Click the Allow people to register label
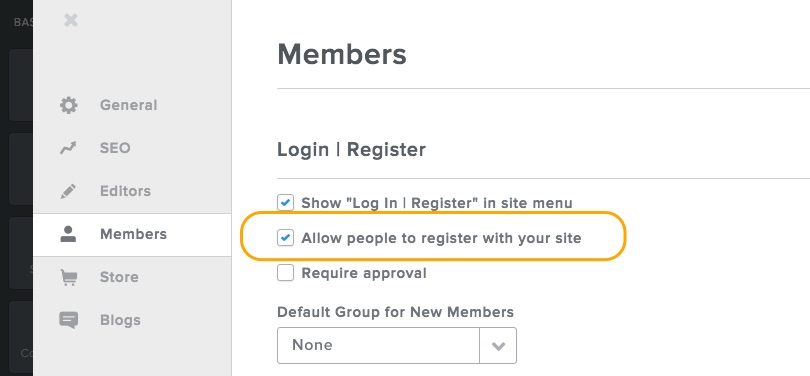810x376 pixels. coord(441,238)
